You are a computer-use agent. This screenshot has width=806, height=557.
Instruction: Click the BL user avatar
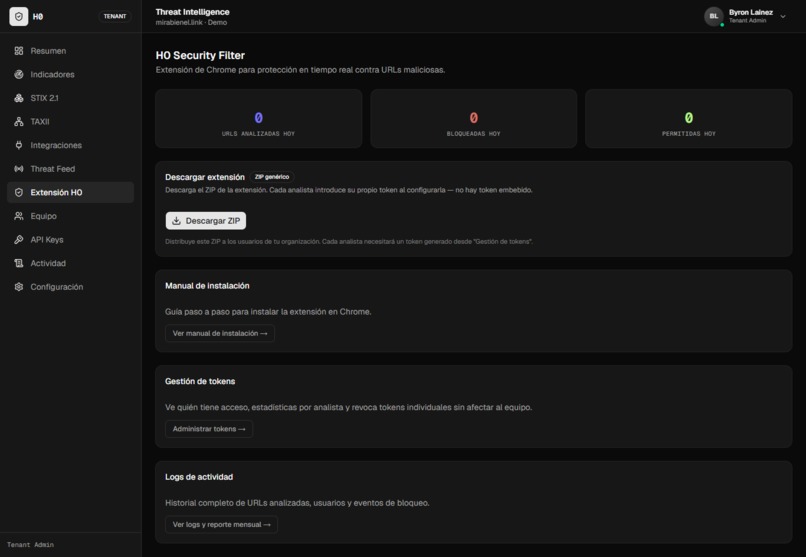[713, 16]
